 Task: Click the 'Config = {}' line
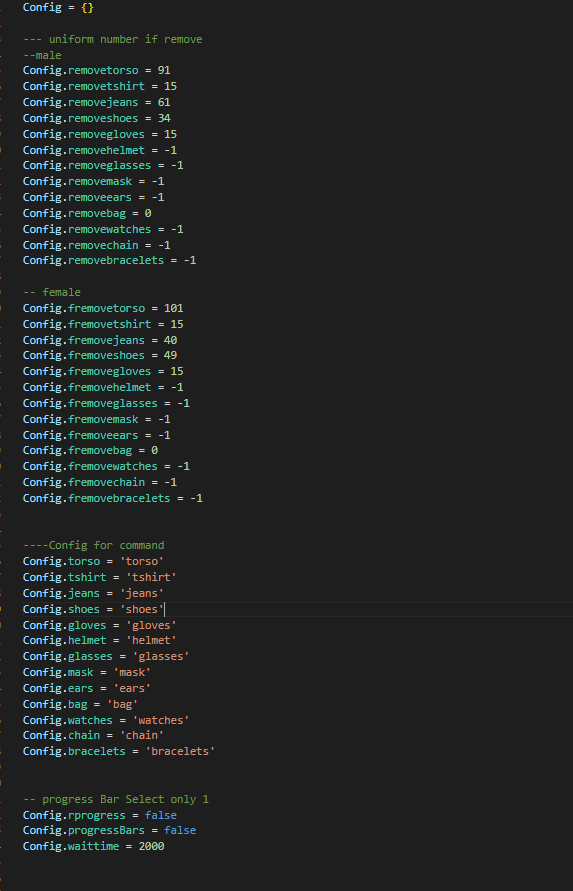tap(59, 8)
